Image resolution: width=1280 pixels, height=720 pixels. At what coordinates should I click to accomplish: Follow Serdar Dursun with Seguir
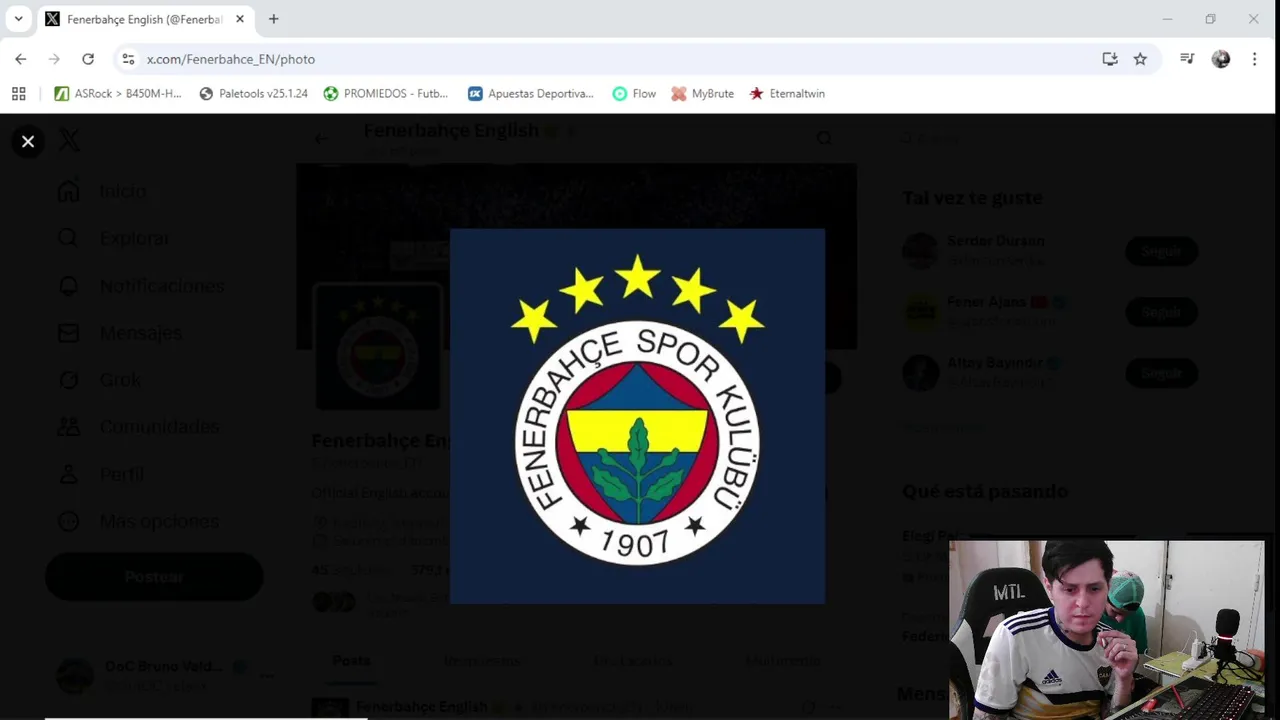(1161, 251)
